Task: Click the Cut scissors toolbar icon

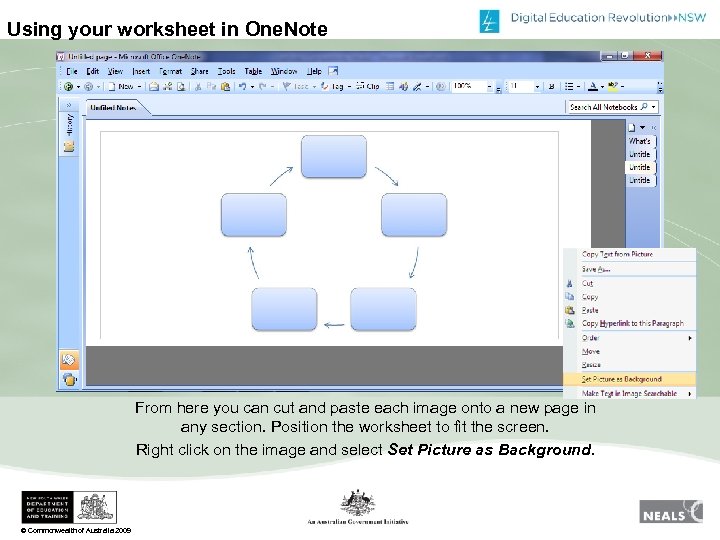Action: [198, 86]
